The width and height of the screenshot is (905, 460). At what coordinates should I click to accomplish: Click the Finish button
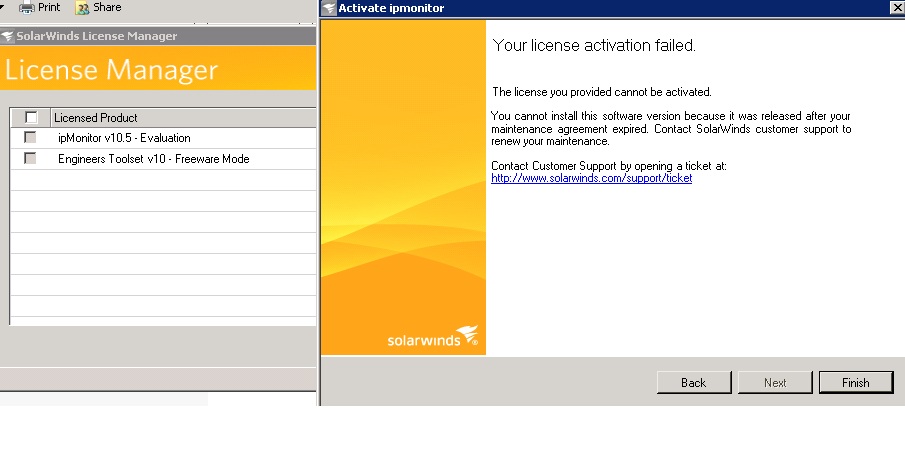(x=856, y=383)
